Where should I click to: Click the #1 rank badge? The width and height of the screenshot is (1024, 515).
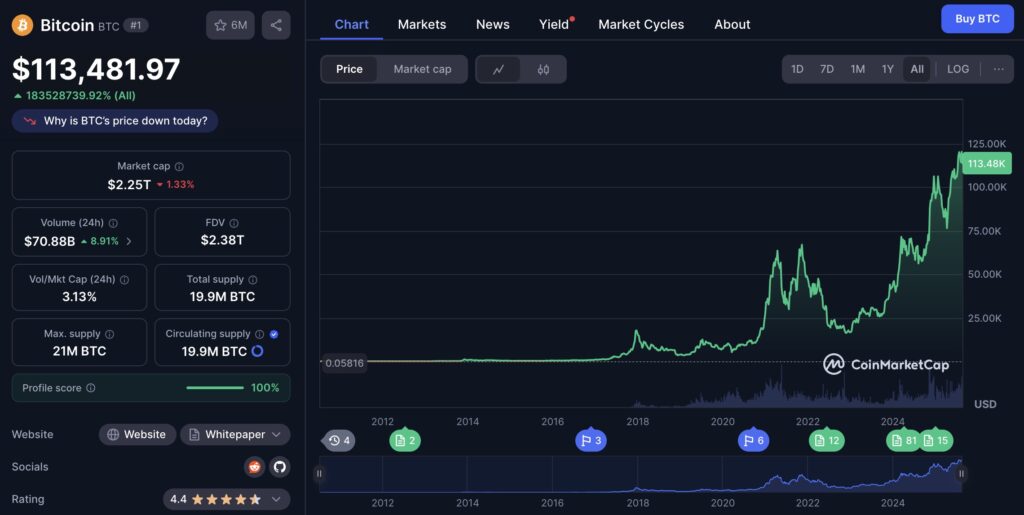pyautogui.click(x=136, y=25)
